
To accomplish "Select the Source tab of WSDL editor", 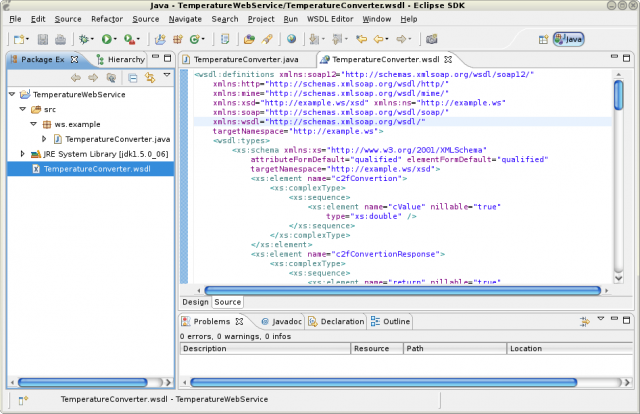I will (x=228, y=302).
